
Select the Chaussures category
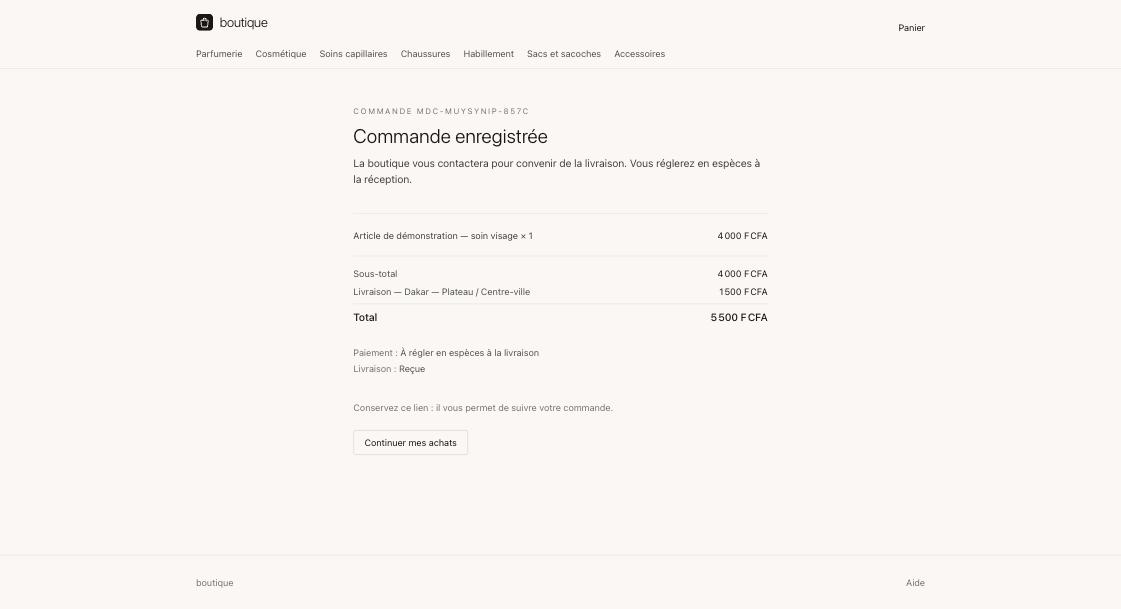[425, 54]
